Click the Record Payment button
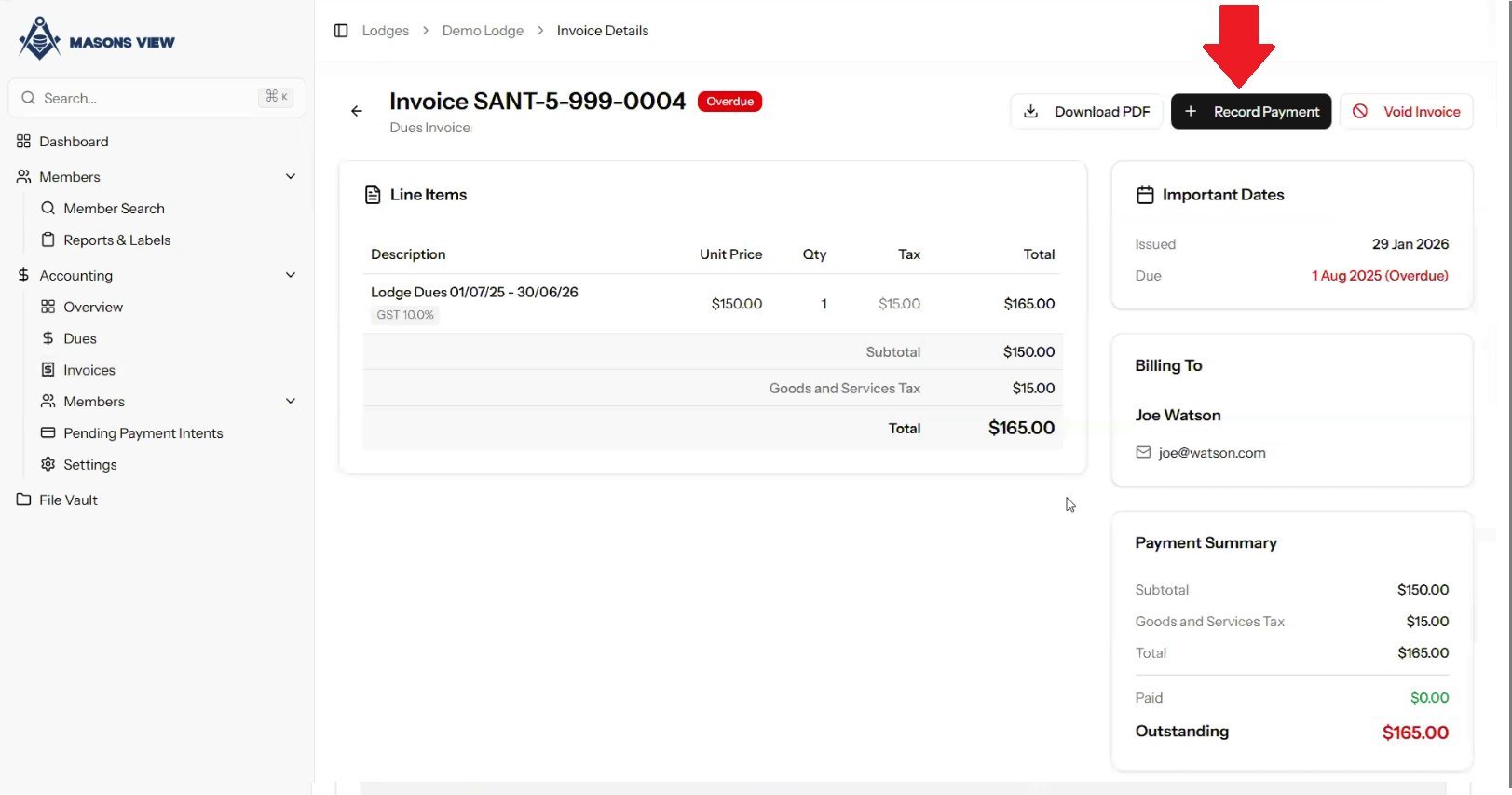This screenshot has width=1512, height=795. (1250, 112)
